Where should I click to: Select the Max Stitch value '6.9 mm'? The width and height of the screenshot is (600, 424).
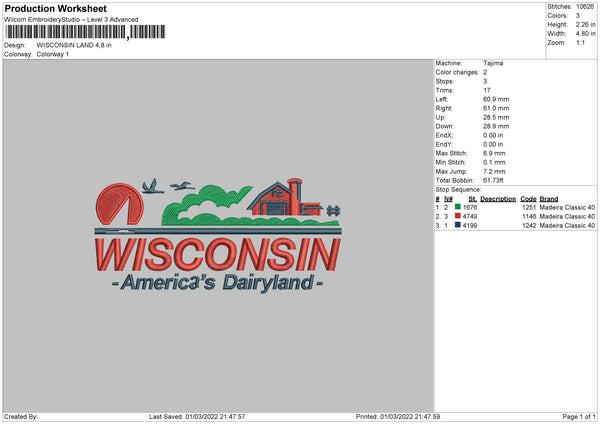click(494, 153)
